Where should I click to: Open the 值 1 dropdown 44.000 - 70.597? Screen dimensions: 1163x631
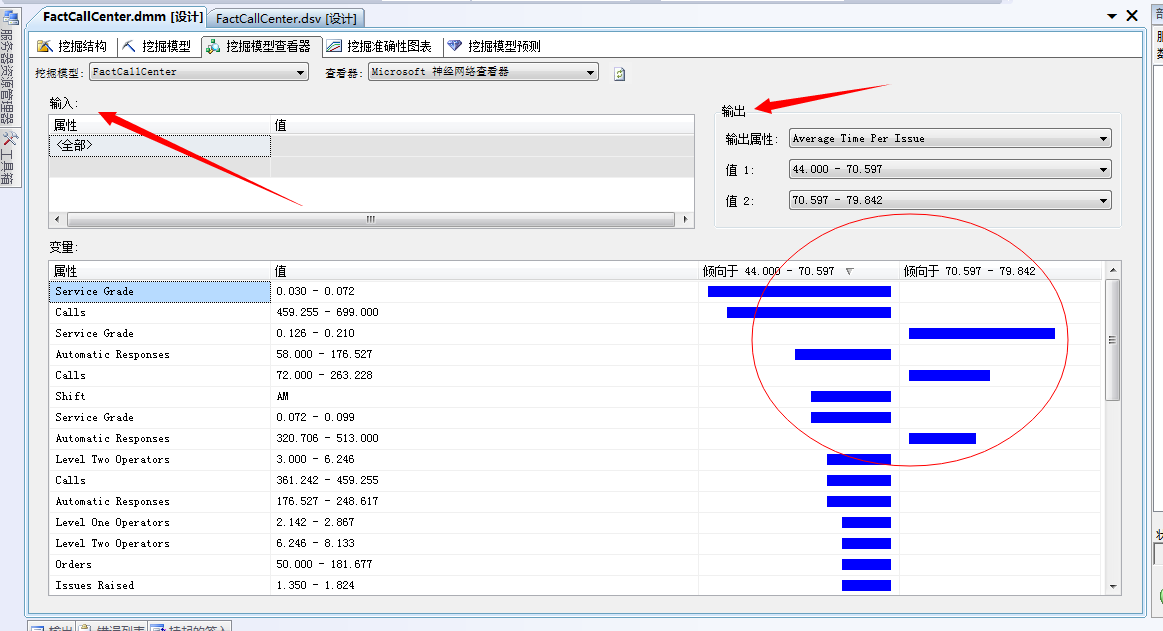coord(950,170)
